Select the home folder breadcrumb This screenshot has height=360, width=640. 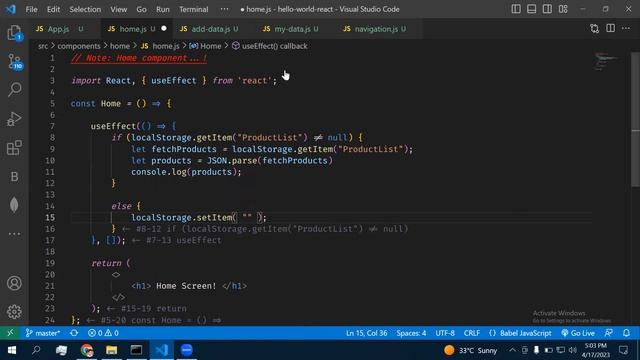point(120,46)
